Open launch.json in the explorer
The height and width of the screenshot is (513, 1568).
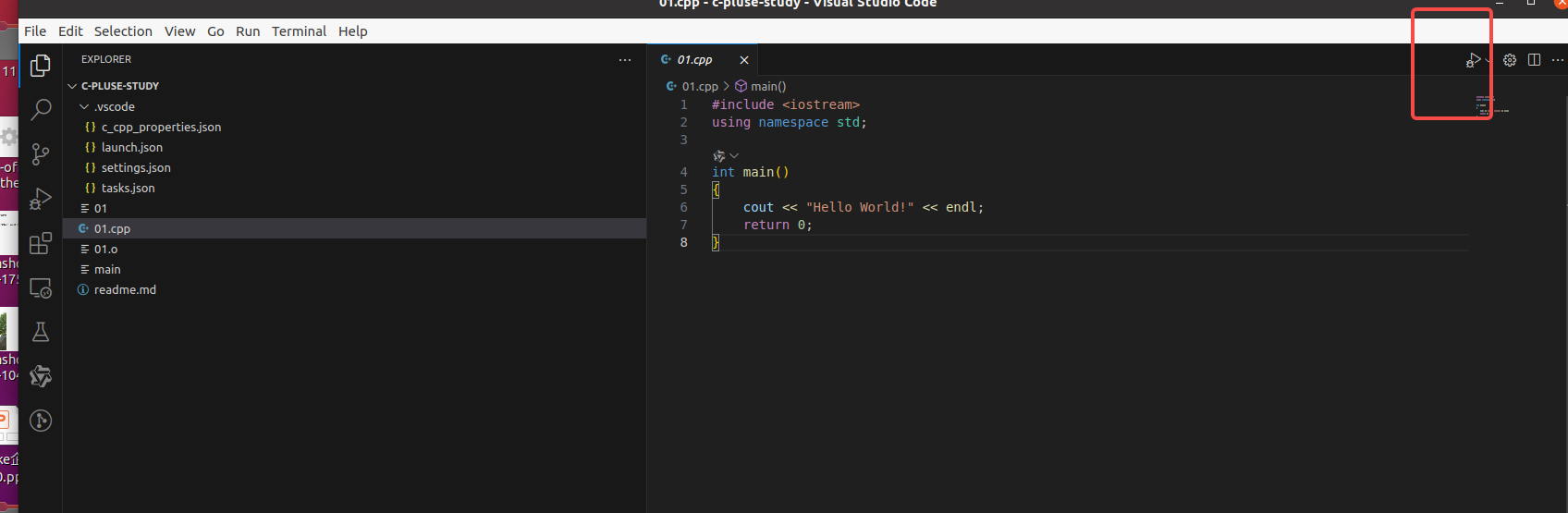coord(131,148)
